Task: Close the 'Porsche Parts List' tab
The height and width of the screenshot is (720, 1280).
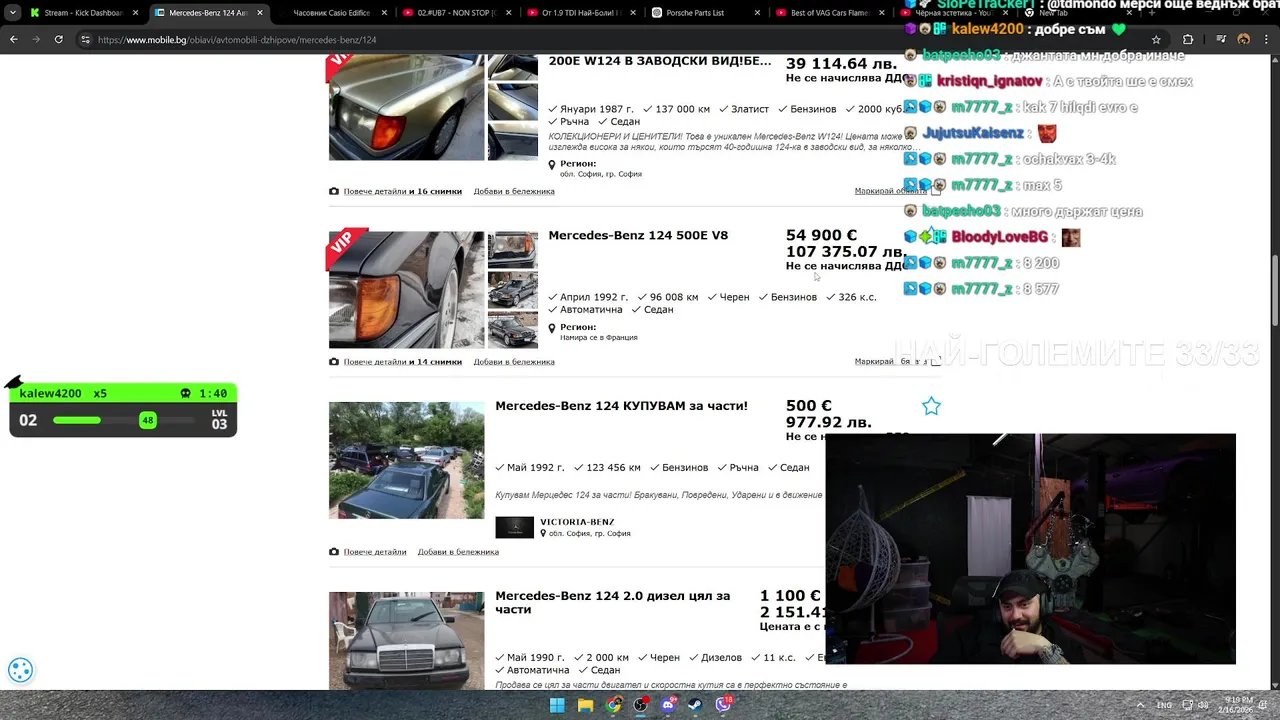Action: (757, 13)
